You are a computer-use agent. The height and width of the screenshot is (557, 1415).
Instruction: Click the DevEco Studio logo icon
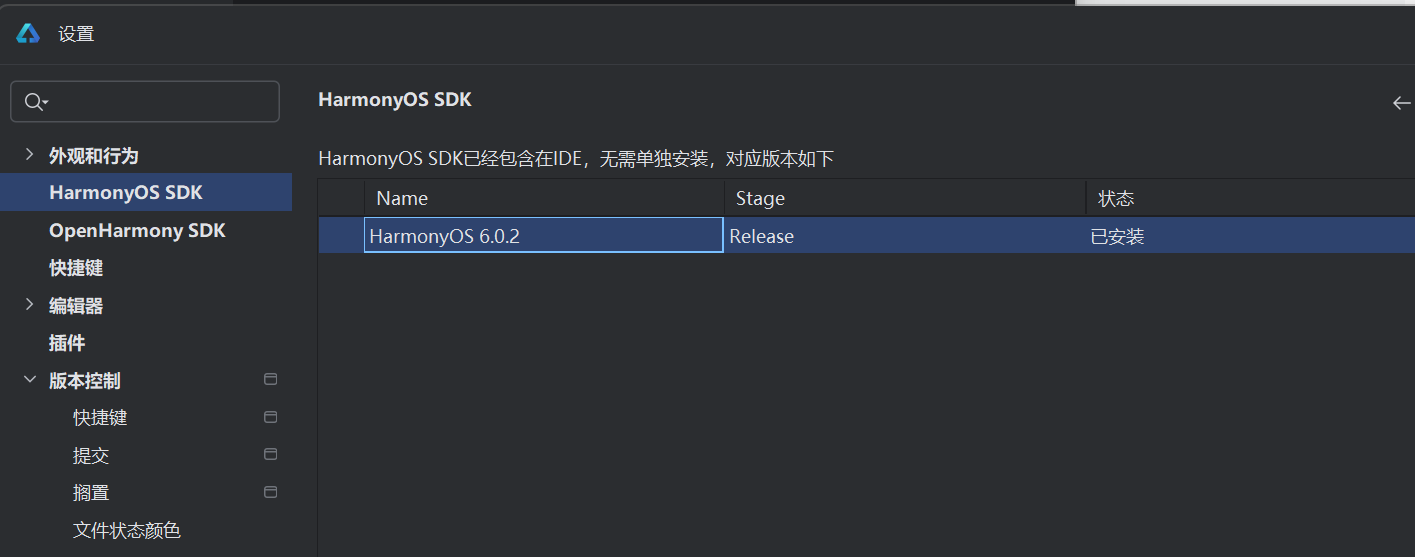tap(28, 34)
